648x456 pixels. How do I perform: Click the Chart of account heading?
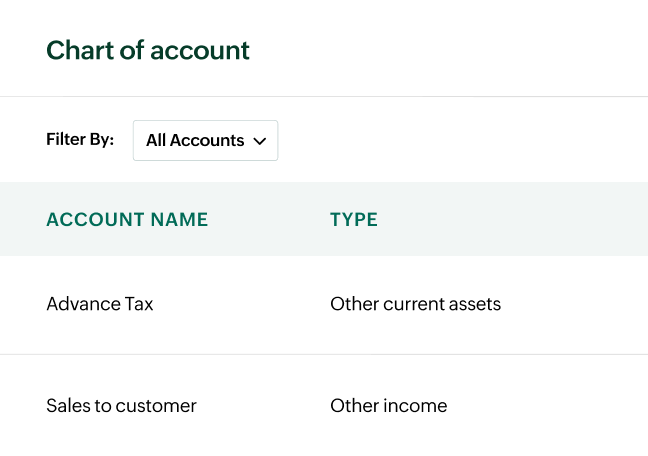point(148,50)
